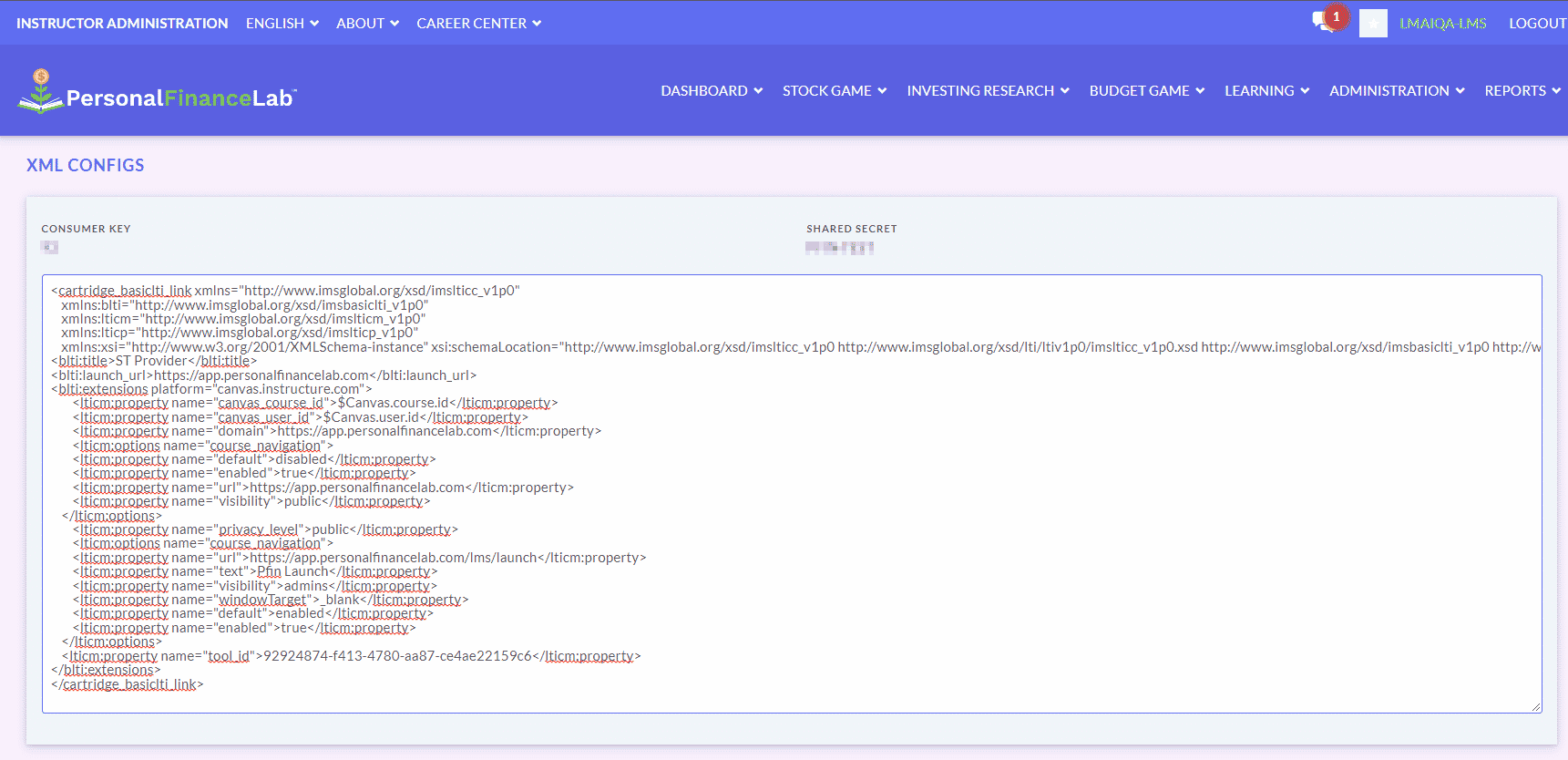The height and width of the screenshot is (760, 1568).
Task: Click the CONSUMER KEY label
Action: pos(86,229)
